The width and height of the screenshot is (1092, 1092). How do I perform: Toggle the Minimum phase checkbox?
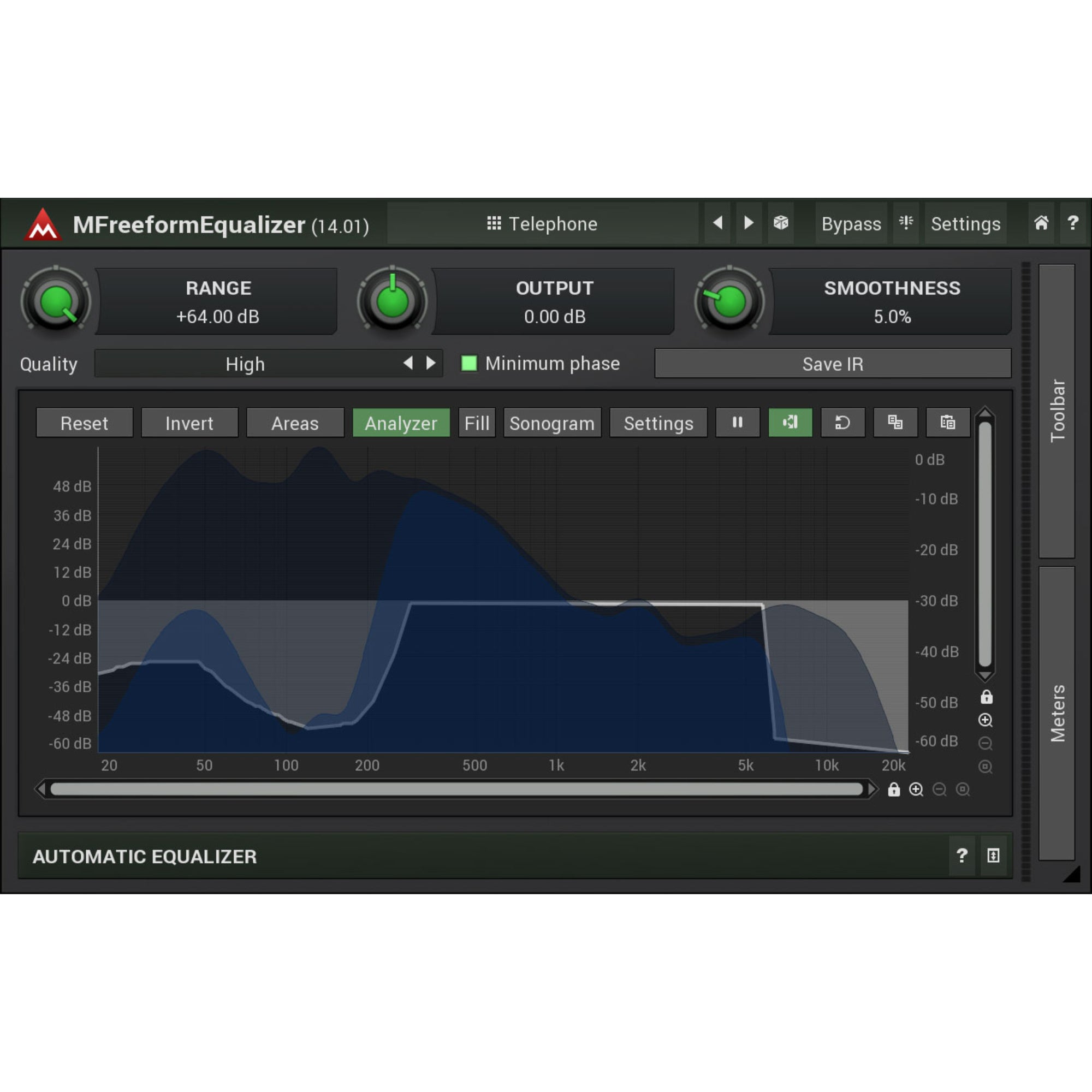tap(469, 363)
